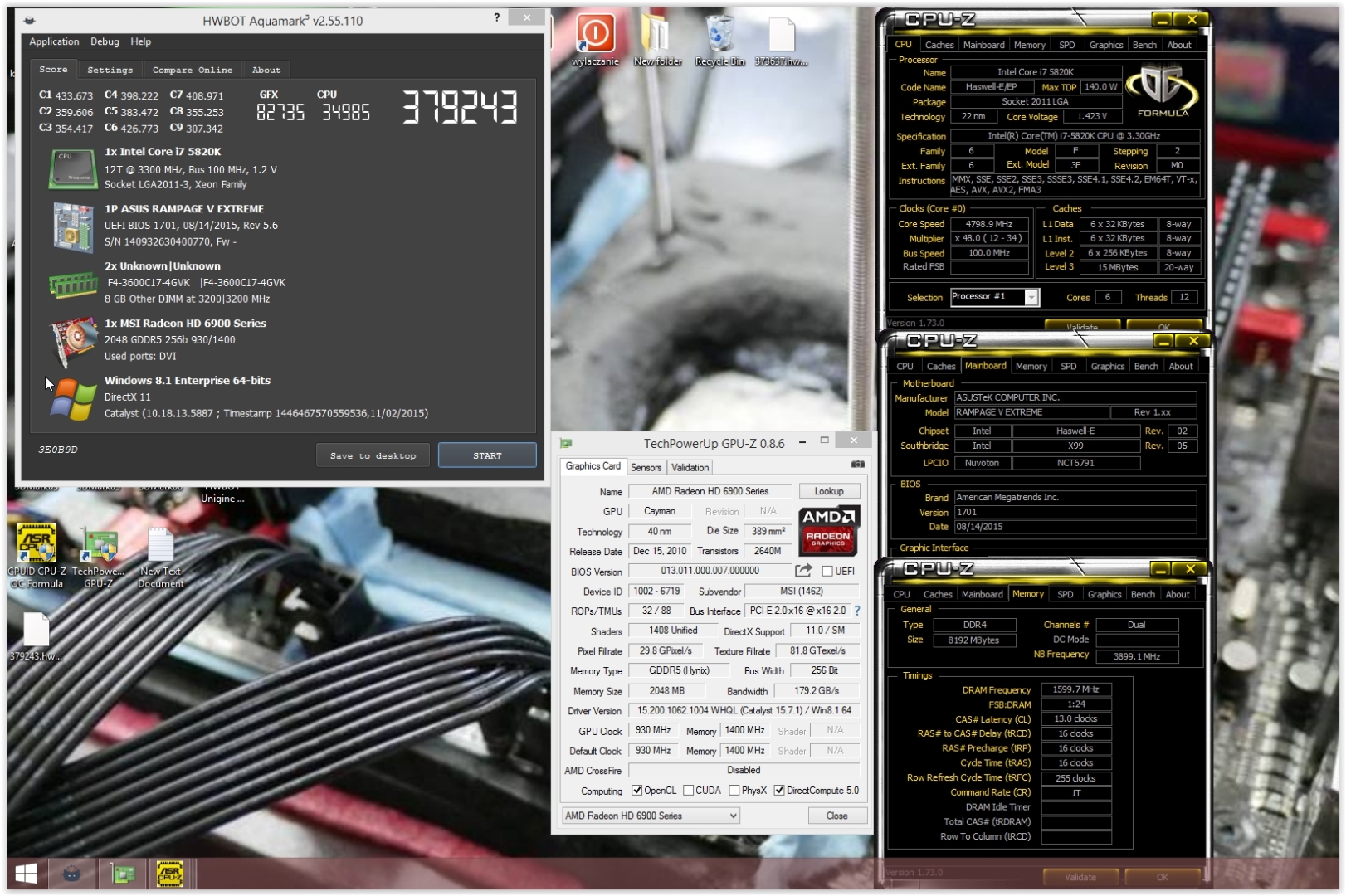The image size is (1346, 896).
Task: Click the CPU-Z taskbar icon
Action: (x=170, y=874)
